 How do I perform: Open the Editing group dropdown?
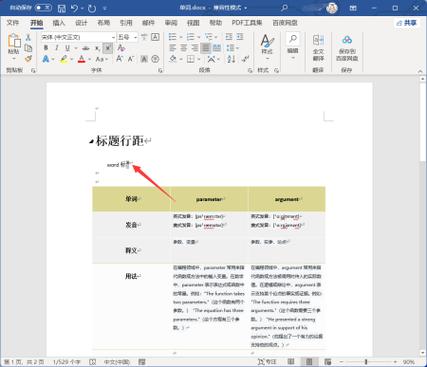293,47
